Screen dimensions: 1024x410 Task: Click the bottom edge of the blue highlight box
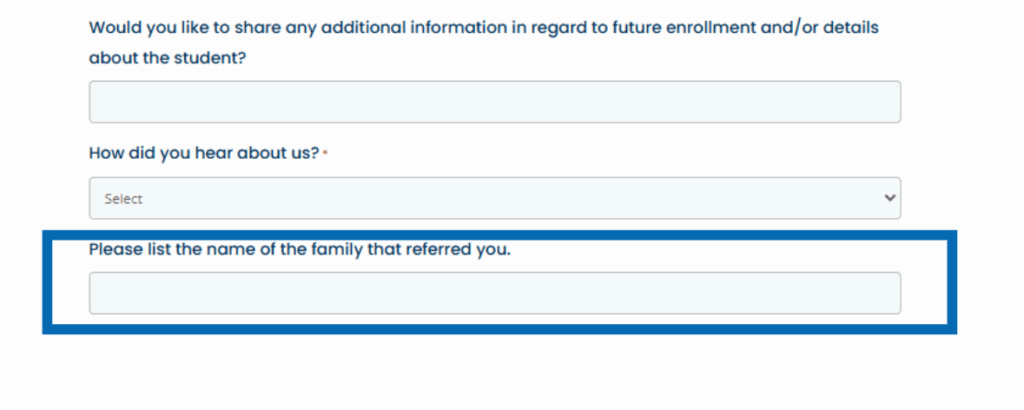[500, 329]
